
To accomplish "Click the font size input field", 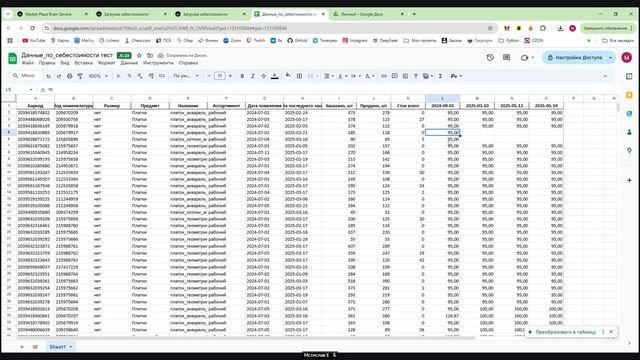I will tap(220, 76).
